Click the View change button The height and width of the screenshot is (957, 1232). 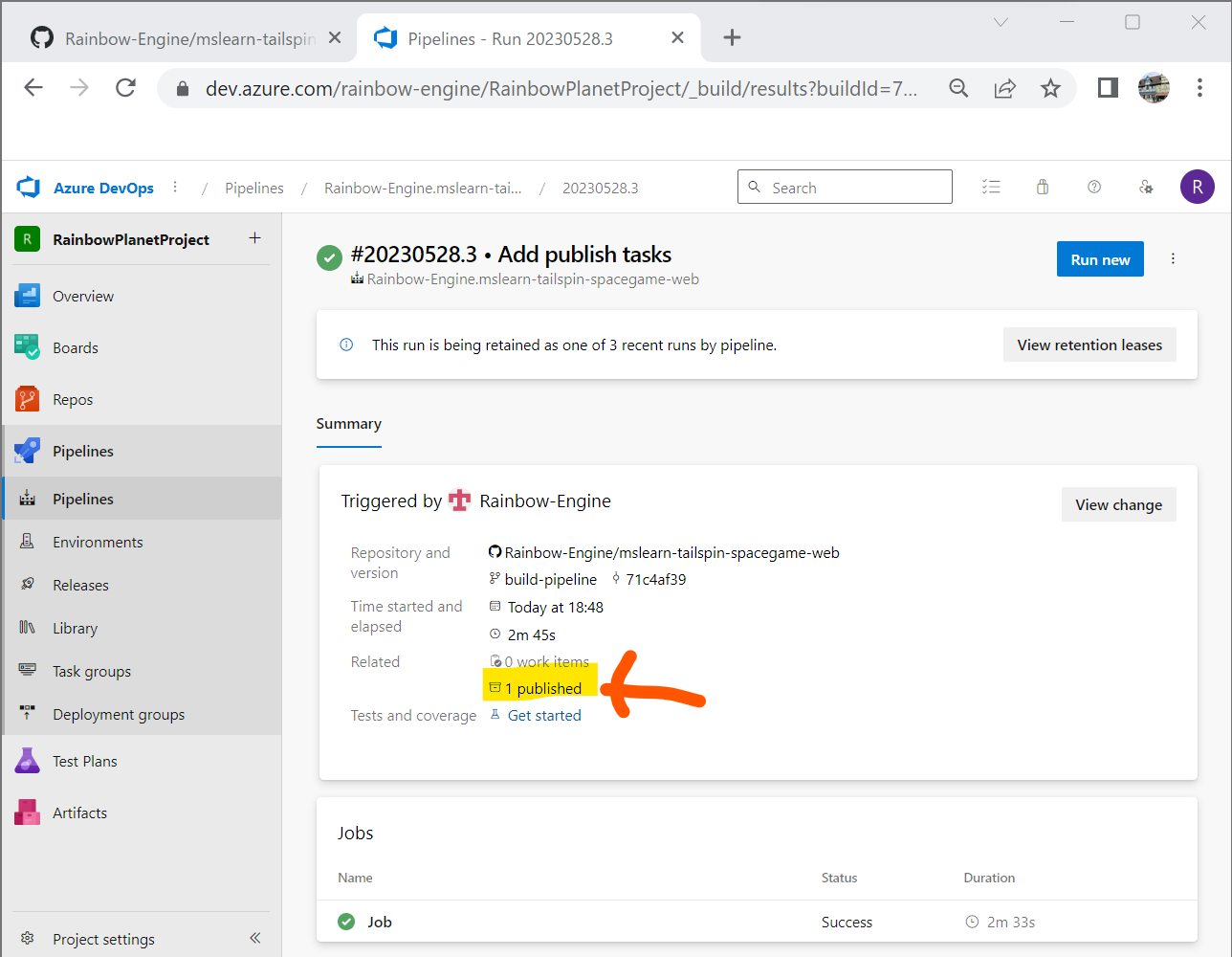(x=1119, y=504)
